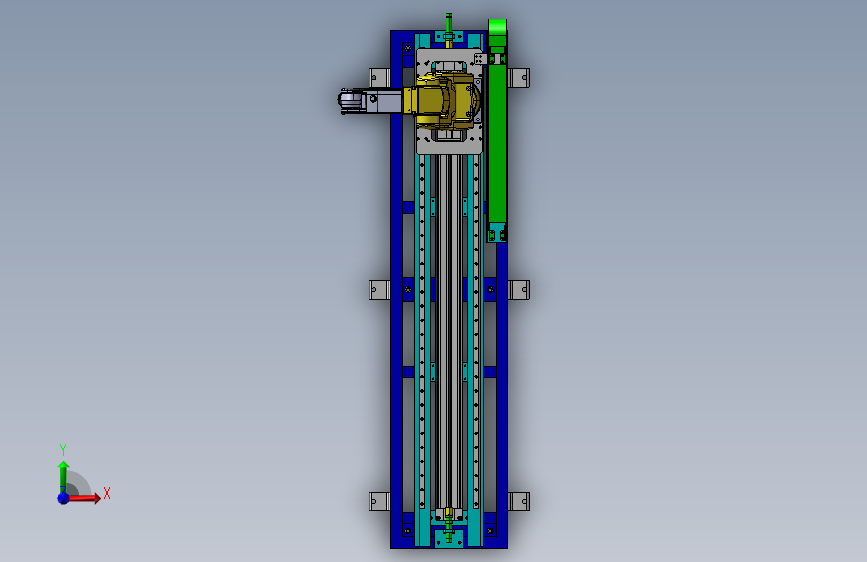Select the yellow robot base body
The height and width of the screenshot is (562, 867).
(x=447, y=100)
